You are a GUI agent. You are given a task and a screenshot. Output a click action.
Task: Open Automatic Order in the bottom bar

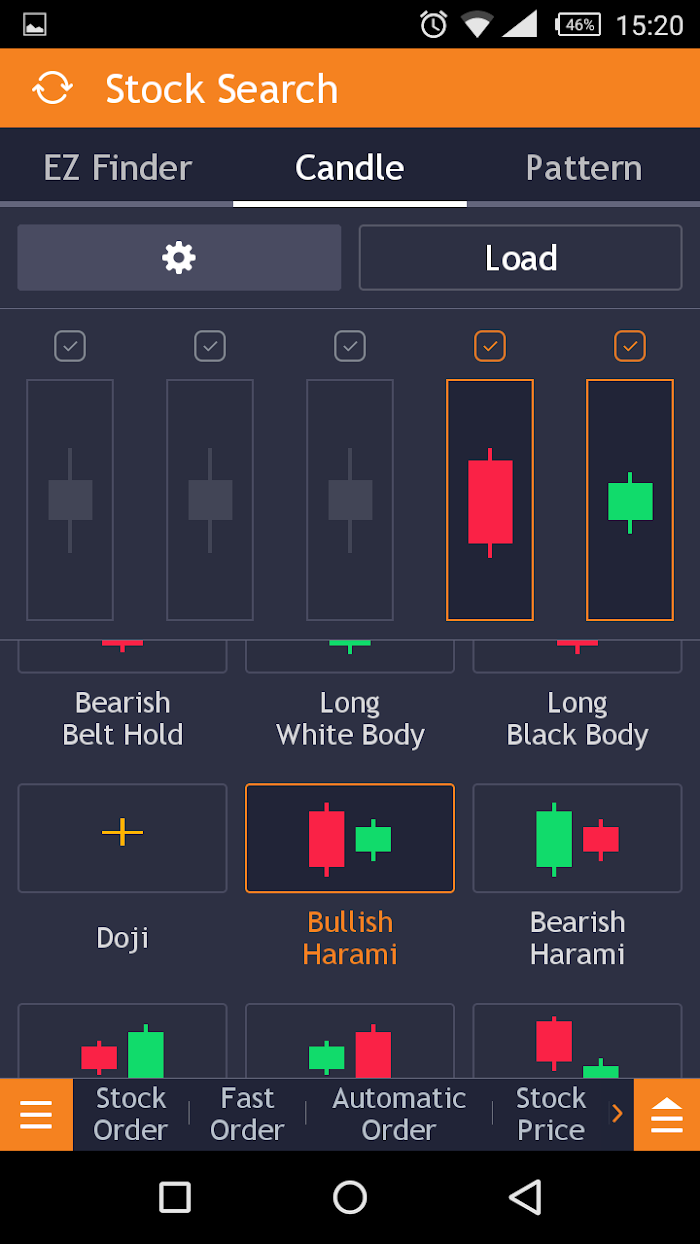(399, 1114)
